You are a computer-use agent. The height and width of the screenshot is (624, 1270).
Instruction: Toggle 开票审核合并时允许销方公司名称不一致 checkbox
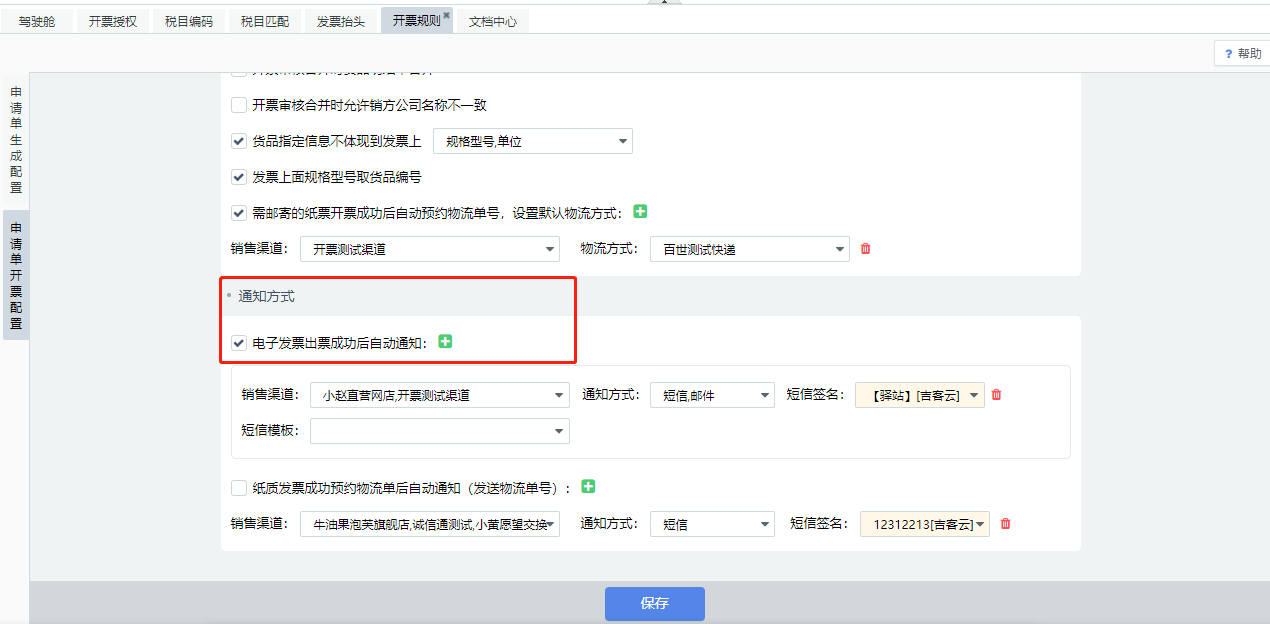click(x=239, y=105)
